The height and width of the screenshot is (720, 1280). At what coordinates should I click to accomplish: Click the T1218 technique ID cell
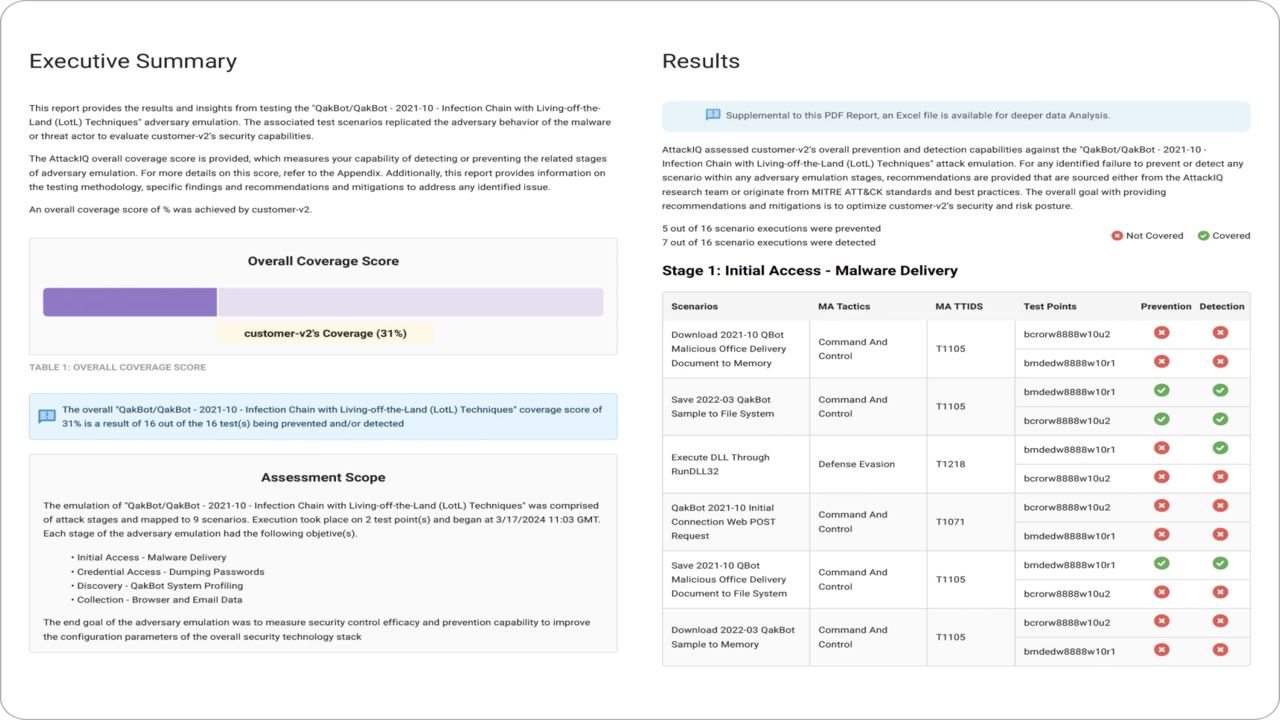pyautogui.click(x=950, y=464)
